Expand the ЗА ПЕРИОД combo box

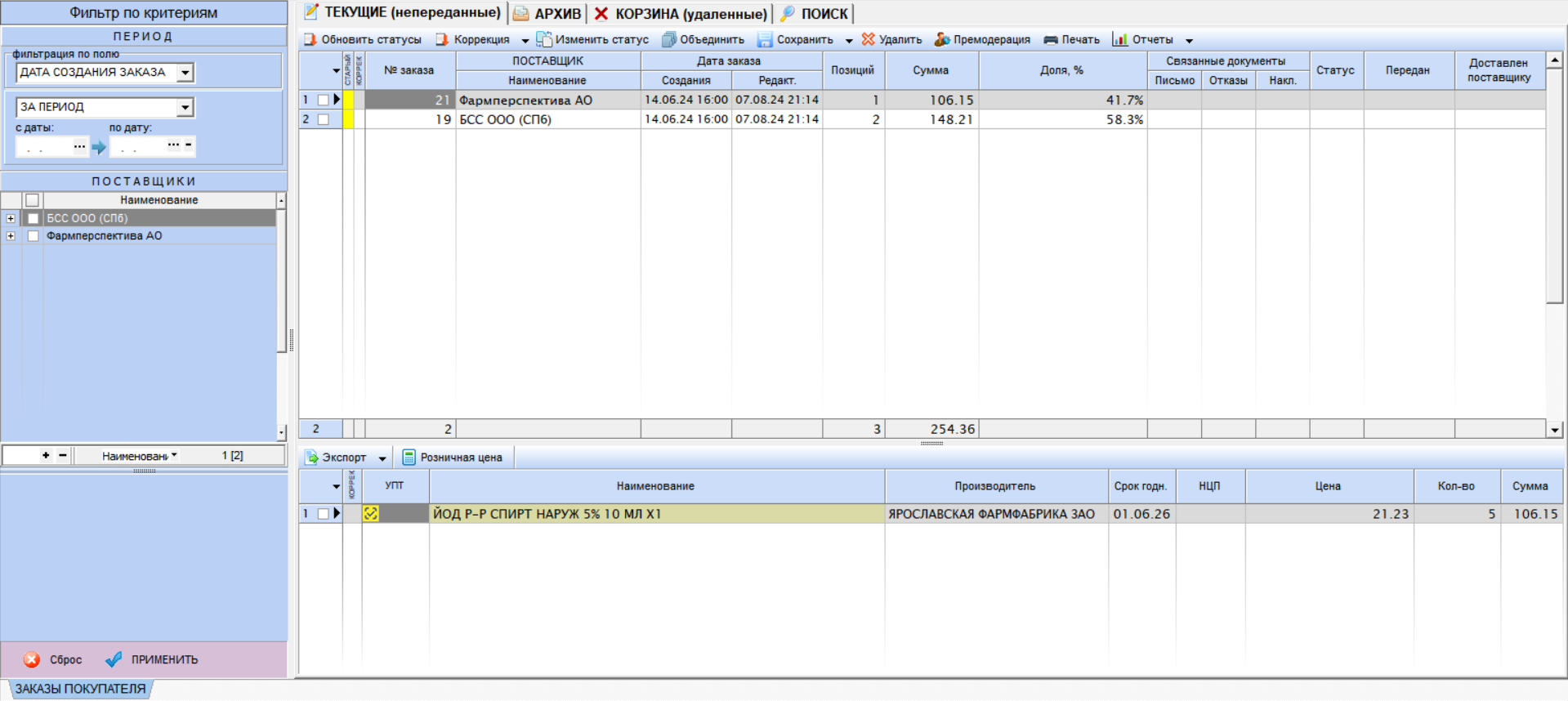tap(185, 107)
